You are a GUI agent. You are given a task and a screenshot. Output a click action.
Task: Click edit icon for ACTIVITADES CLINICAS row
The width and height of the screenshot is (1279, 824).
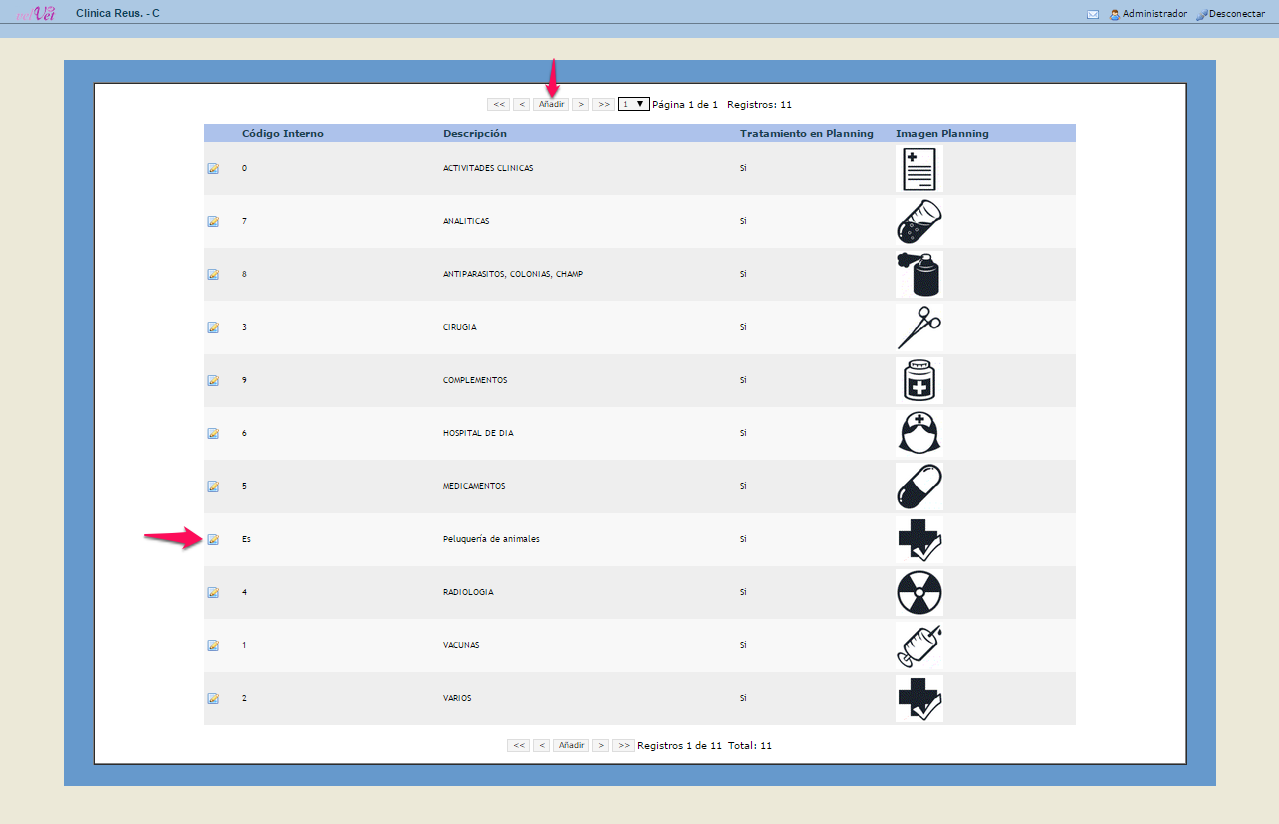[213, 168]
